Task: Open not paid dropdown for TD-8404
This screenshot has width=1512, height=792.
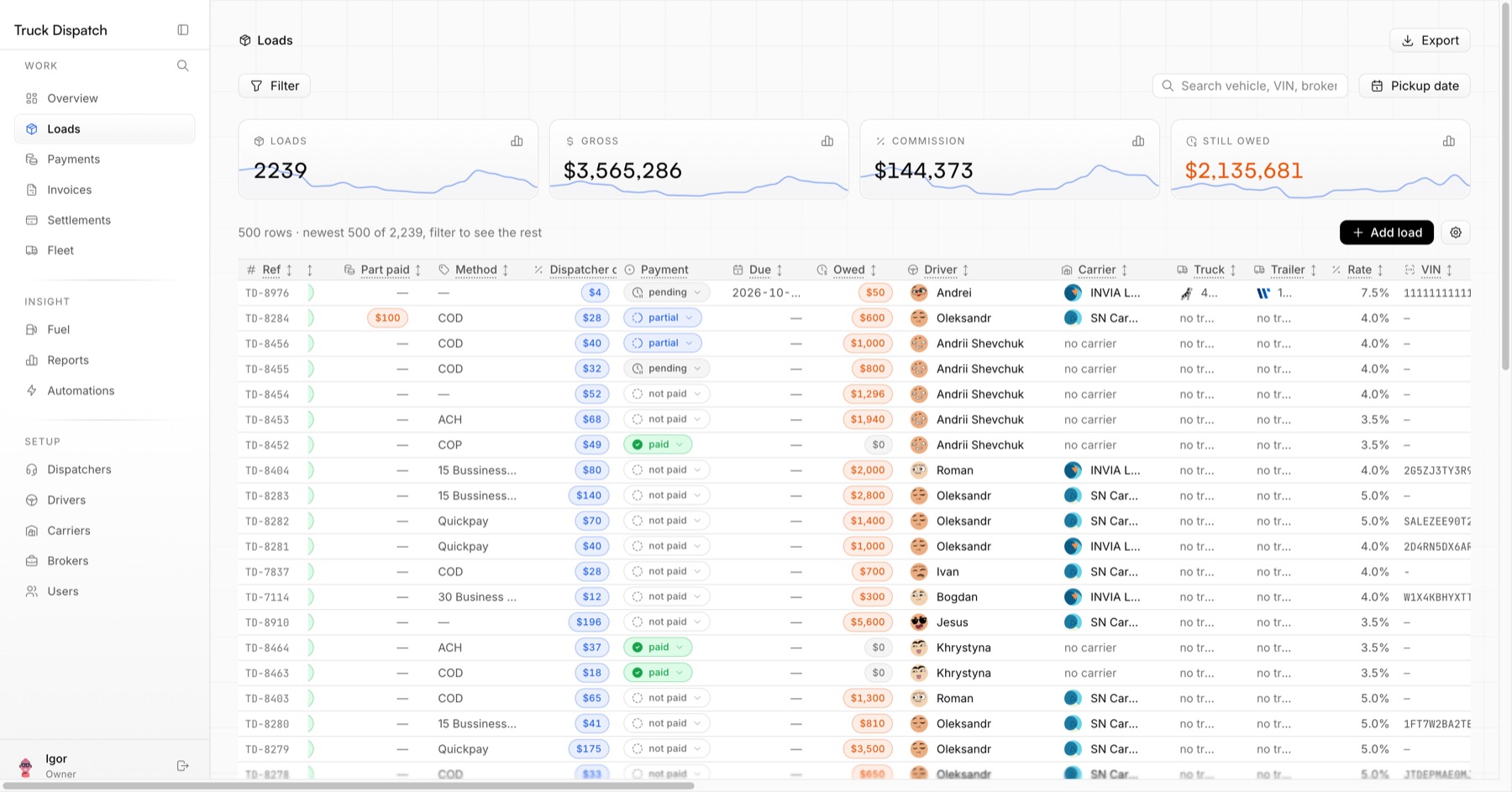Action: (x=667, y=469)
